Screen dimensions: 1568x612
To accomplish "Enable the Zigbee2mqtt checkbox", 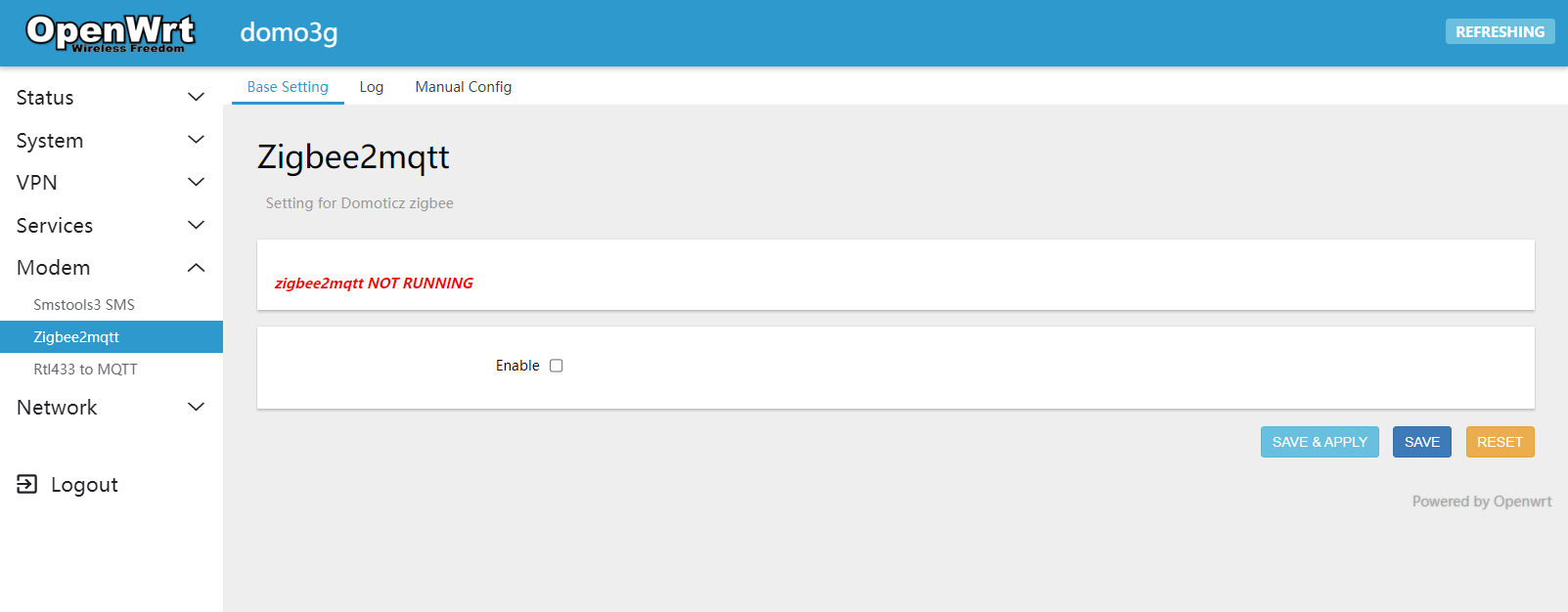I will [556, 366].
